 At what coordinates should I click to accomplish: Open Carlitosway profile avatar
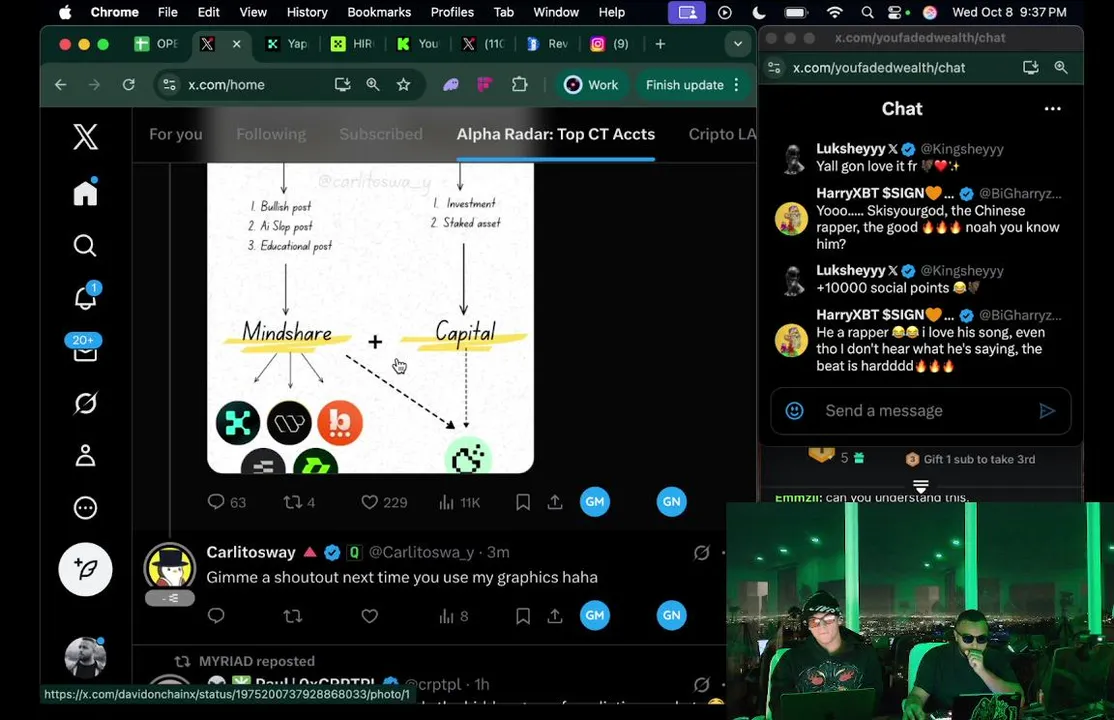pos(170,568)
